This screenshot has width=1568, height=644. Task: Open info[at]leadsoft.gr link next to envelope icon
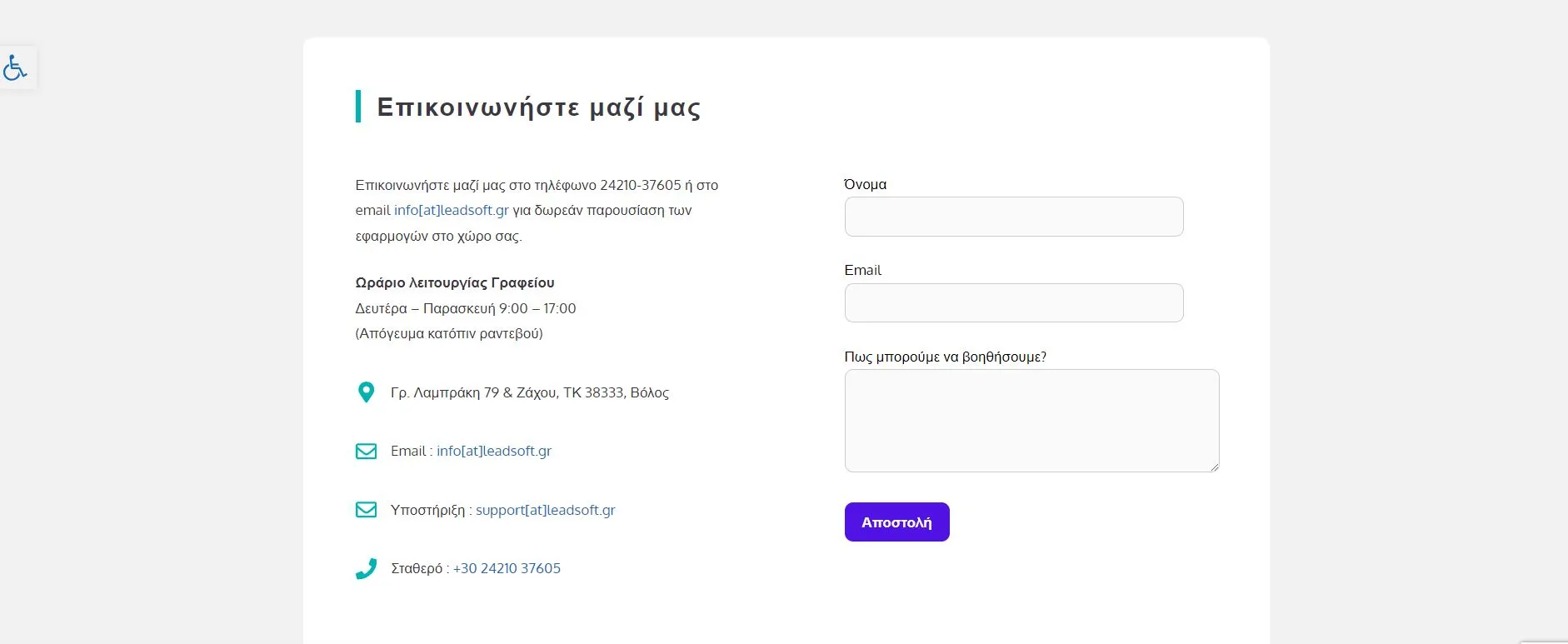(493, 451)
